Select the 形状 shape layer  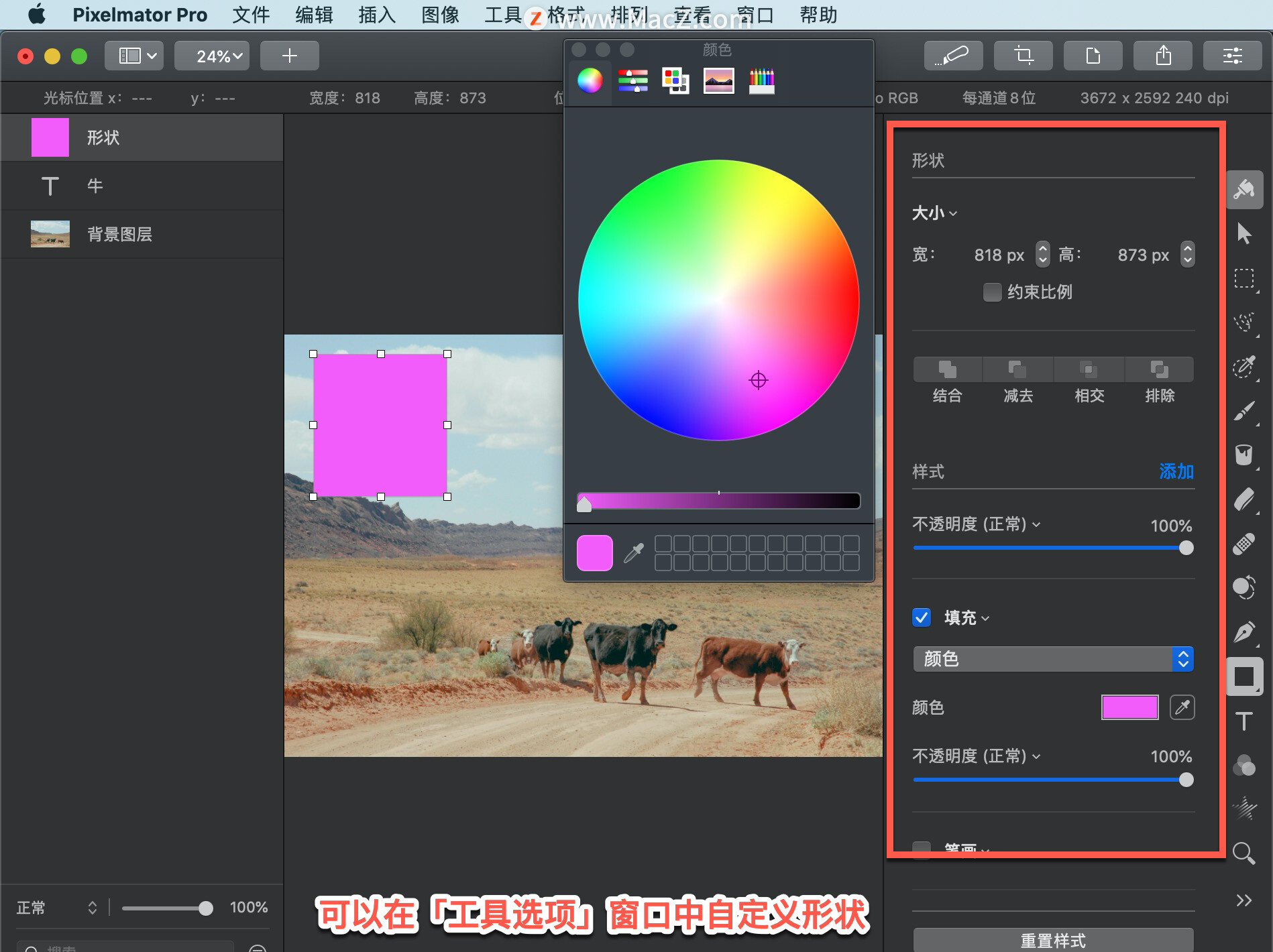coord(142,137)
